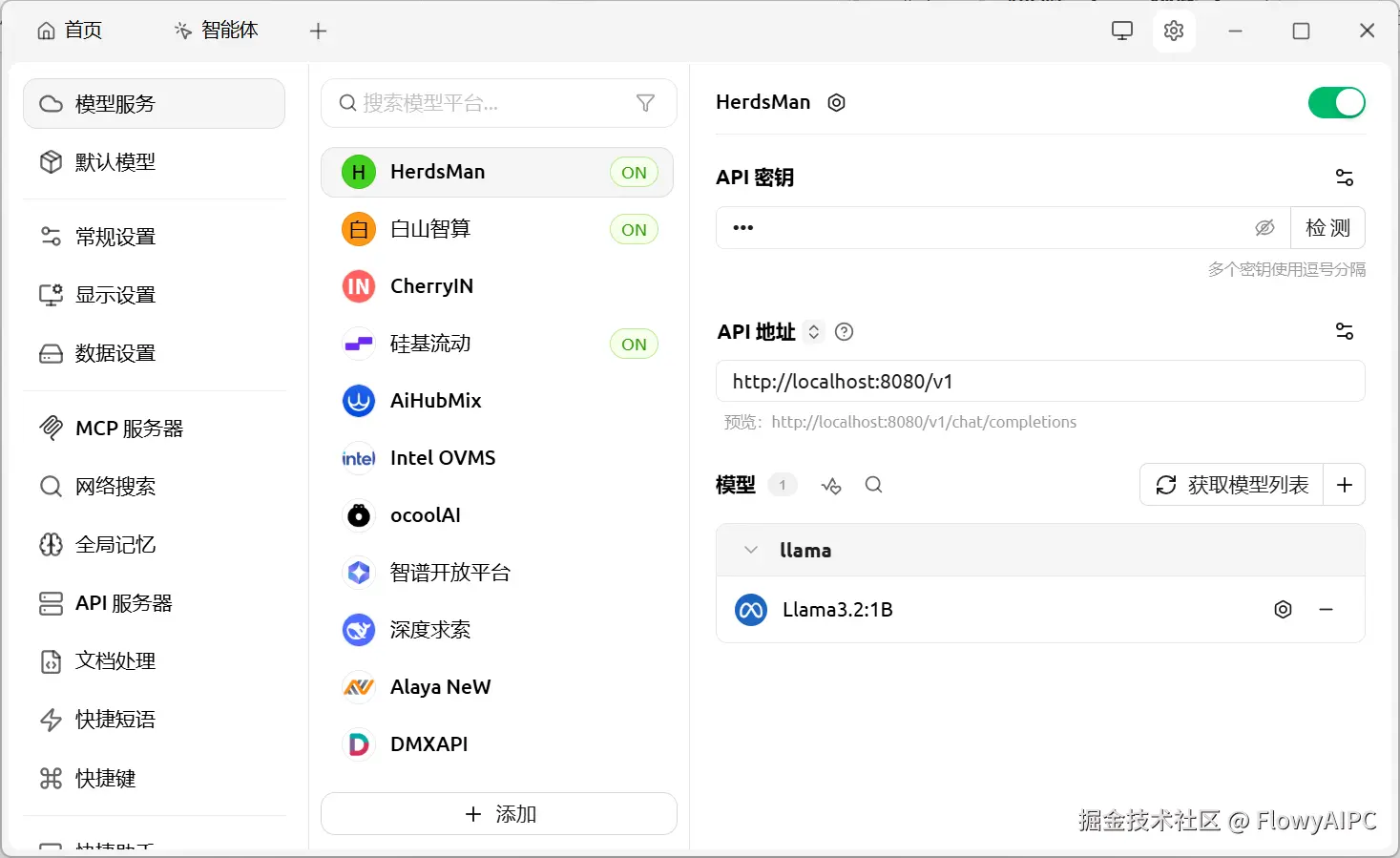The width and height of the screenshot is (1400, 858).
Task: Open 快捷短语 section
Action: (x=154, y=720)
